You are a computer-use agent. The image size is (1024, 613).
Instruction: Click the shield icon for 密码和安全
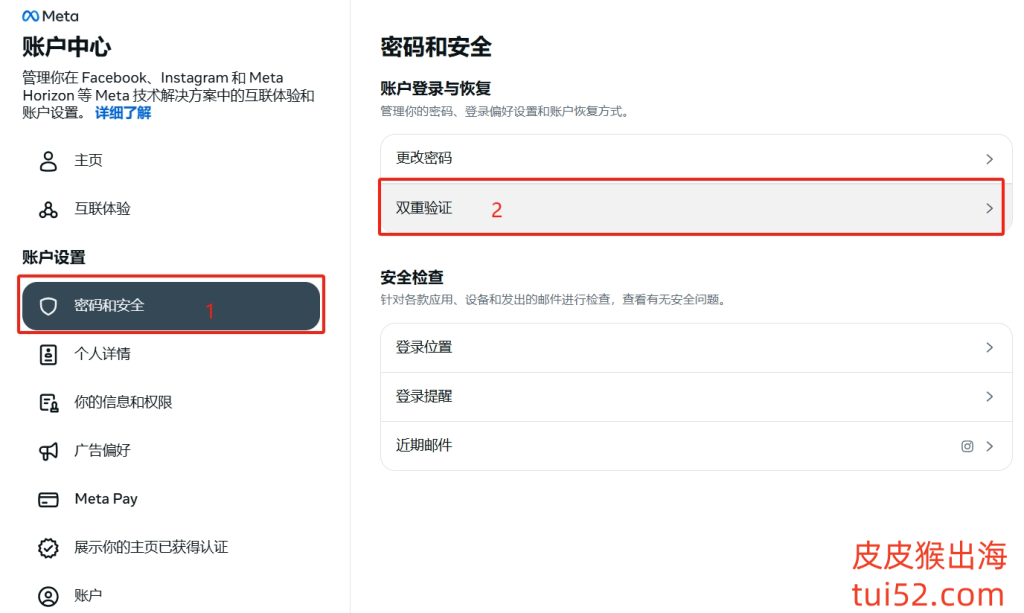click(x=48, y=306)
